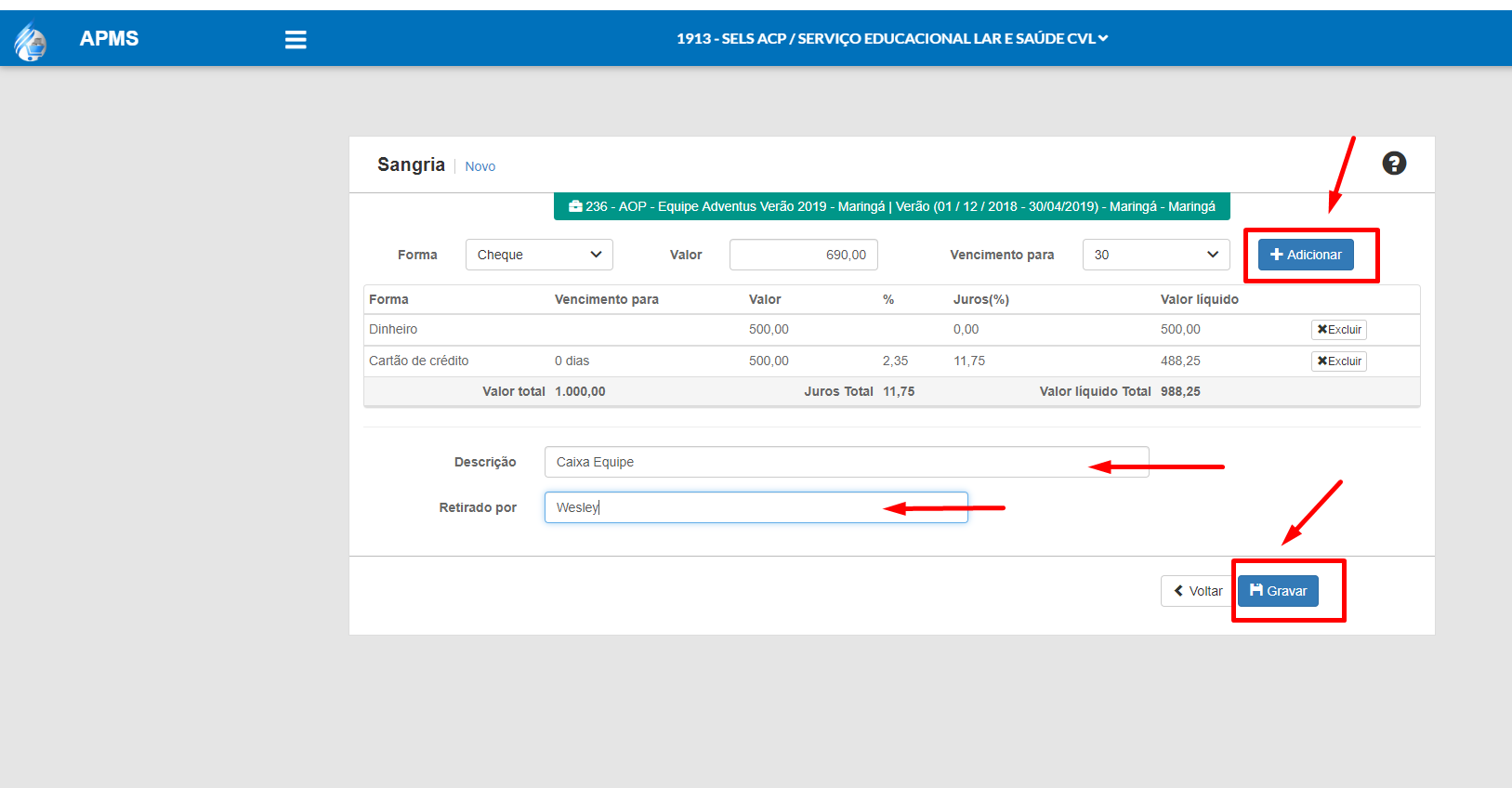Image resolution: width=1512 pixels, height=788 pixels.
Task: Exclude the Cartão de crédito row
Action: [1339, 361]
